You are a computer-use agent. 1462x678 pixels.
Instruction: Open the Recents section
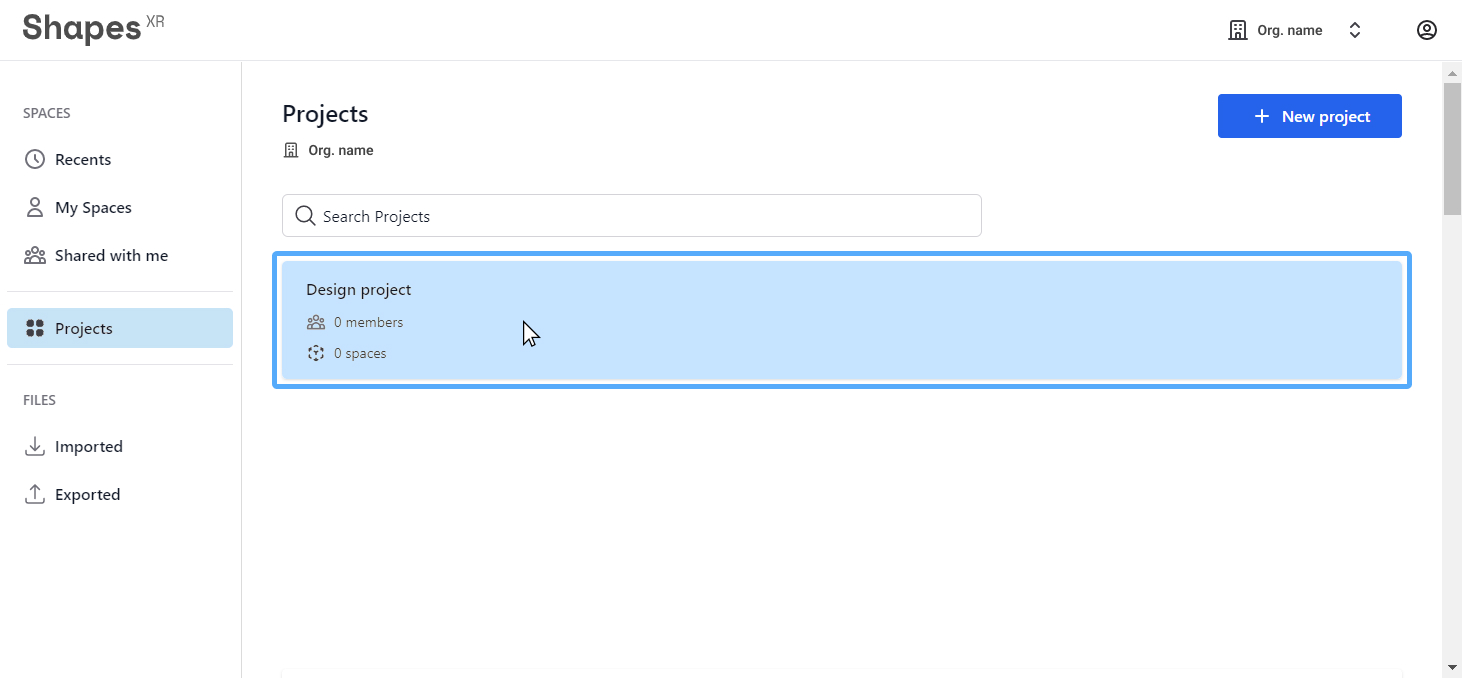pyautogui.click(x=83, y=159)
